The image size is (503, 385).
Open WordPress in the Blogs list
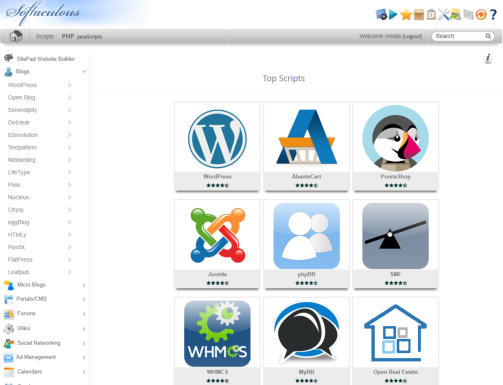(39, 85)
